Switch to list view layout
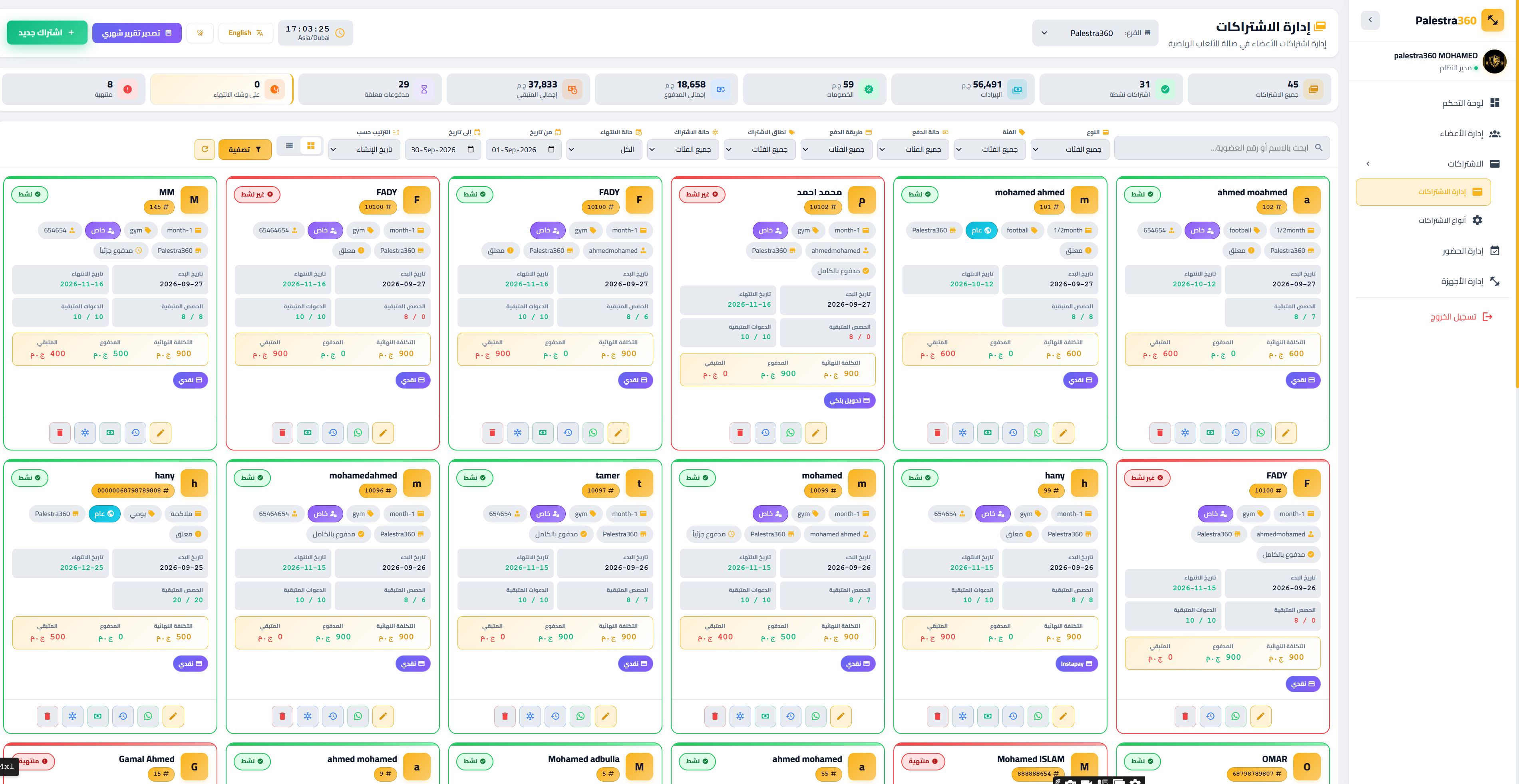1519x784 pixels. click(289, 146)
